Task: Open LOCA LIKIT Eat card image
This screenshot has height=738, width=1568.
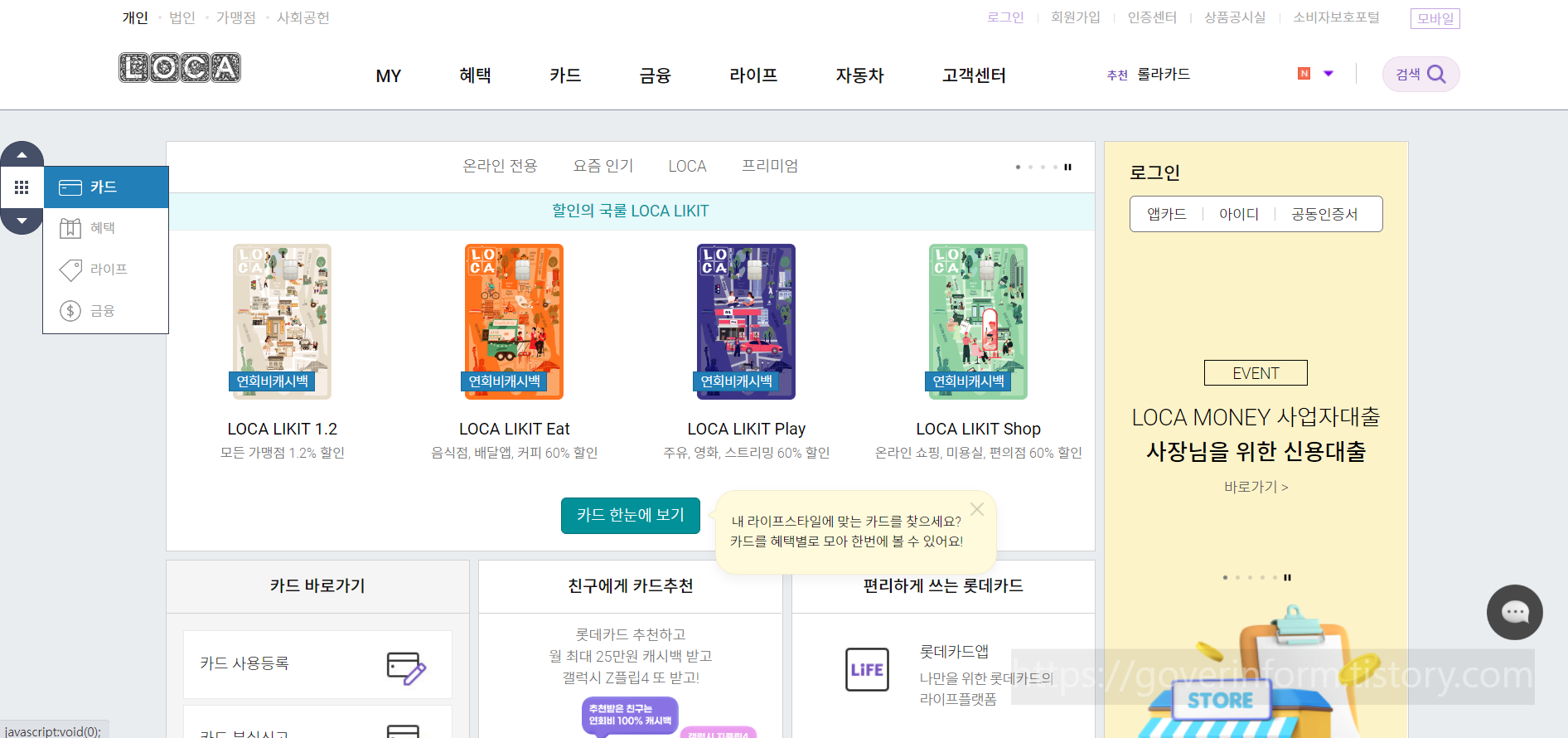Action: [x=514, y=322]
